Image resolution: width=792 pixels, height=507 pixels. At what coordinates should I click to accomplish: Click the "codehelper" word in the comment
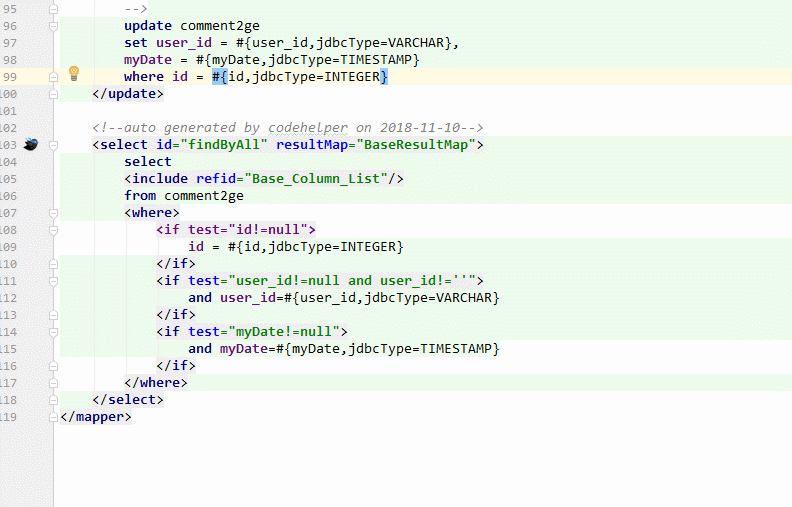pyautogui.click(x=308, y=128)
